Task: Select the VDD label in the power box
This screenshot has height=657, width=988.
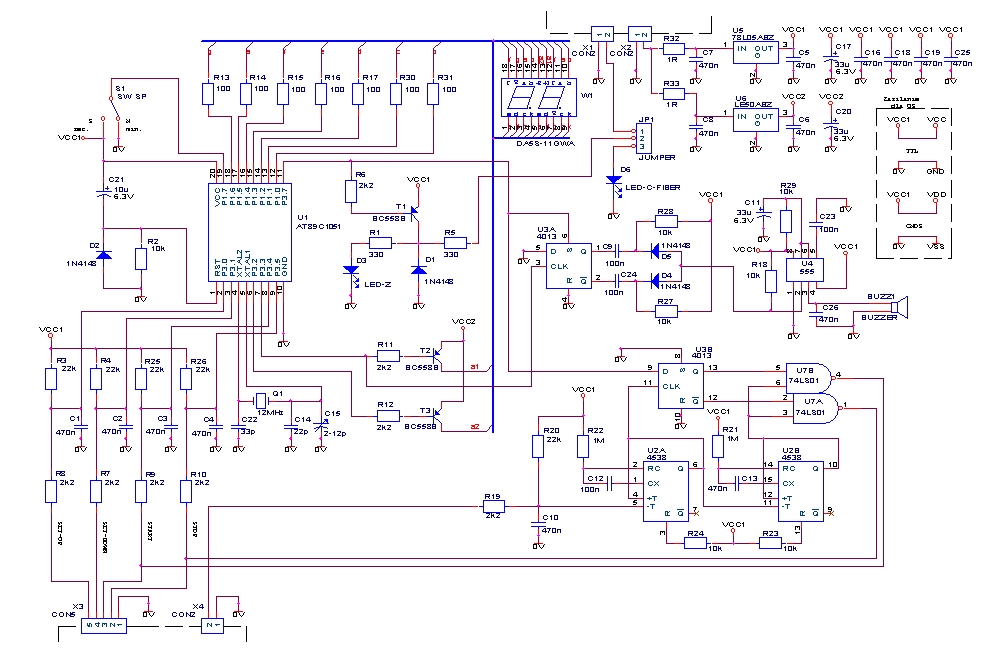Action: (936, 195)
